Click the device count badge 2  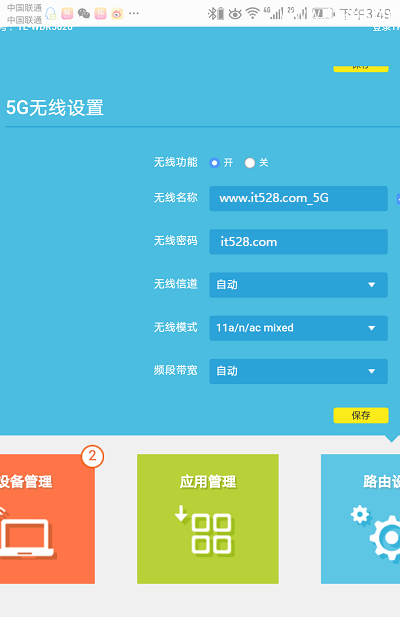tap(92, 456)
